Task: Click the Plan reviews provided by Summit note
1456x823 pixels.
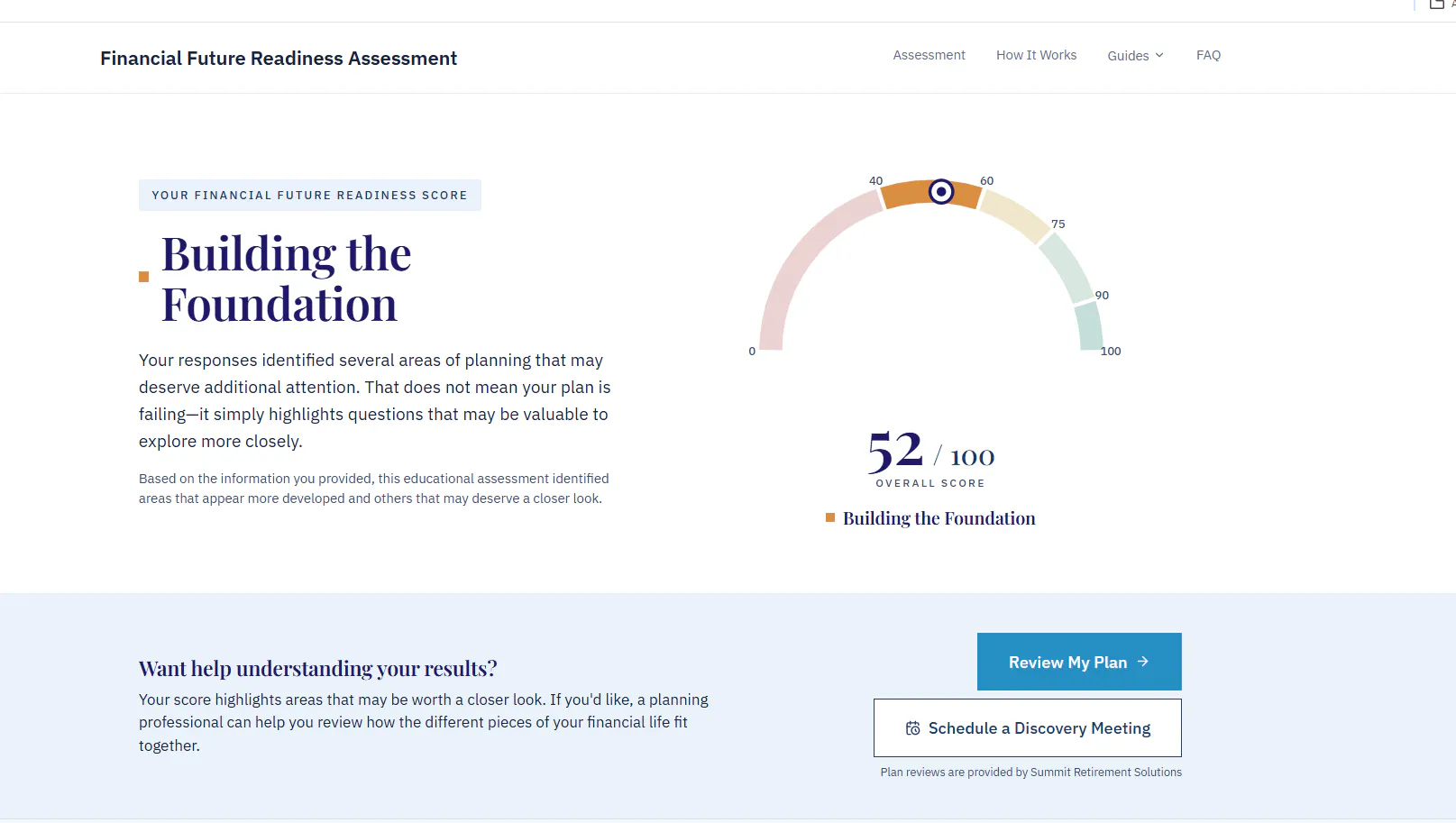Action: click(x=1030, y=773)
